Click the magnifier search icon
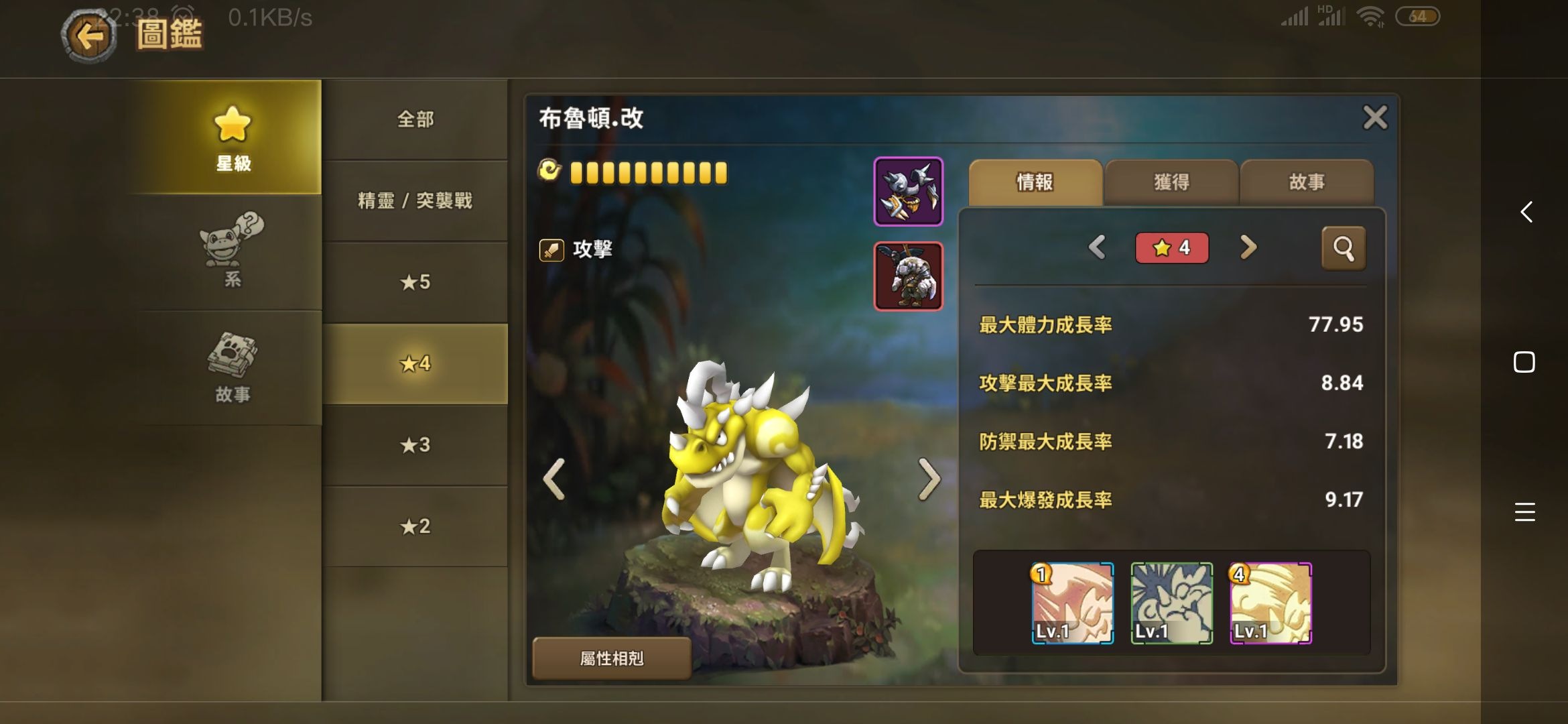This screenshot has width=1568, height=724. click(1344, 248)
